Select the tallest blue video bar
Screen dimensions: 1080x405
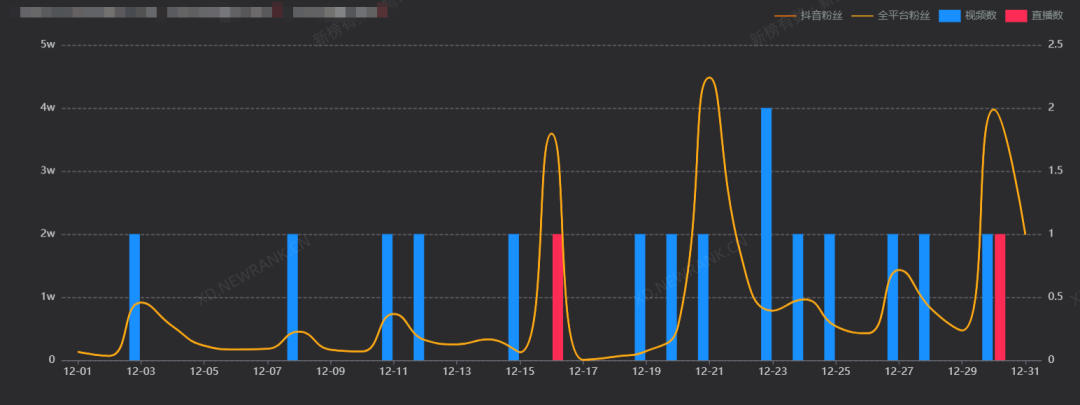point(766,233)
